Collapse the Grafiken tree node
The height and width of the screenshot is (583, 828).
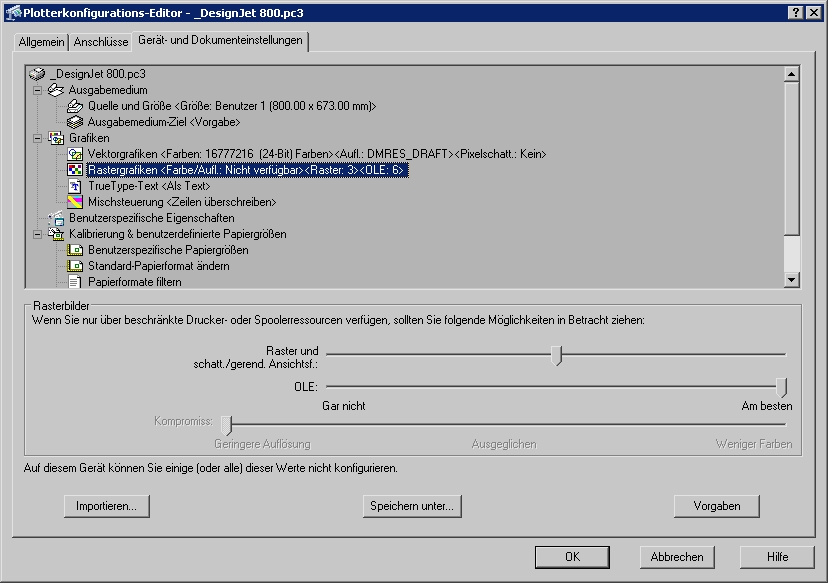37,138
